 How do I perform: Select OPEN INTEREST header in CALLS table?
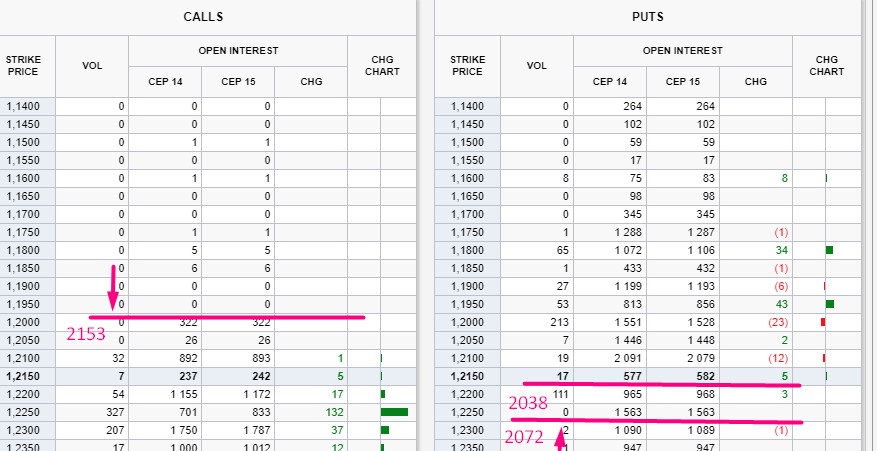coord(238,51)
